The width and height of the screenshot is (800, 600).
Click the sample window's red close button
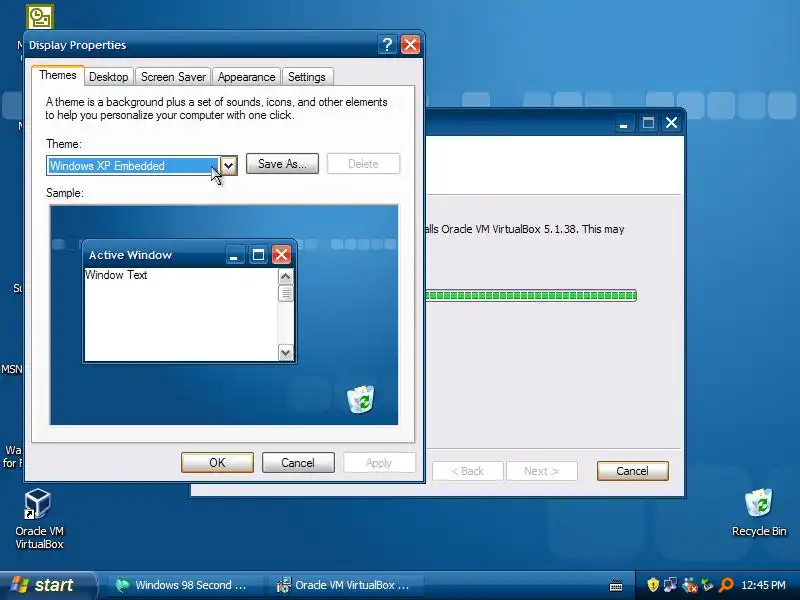pos(281,255)
